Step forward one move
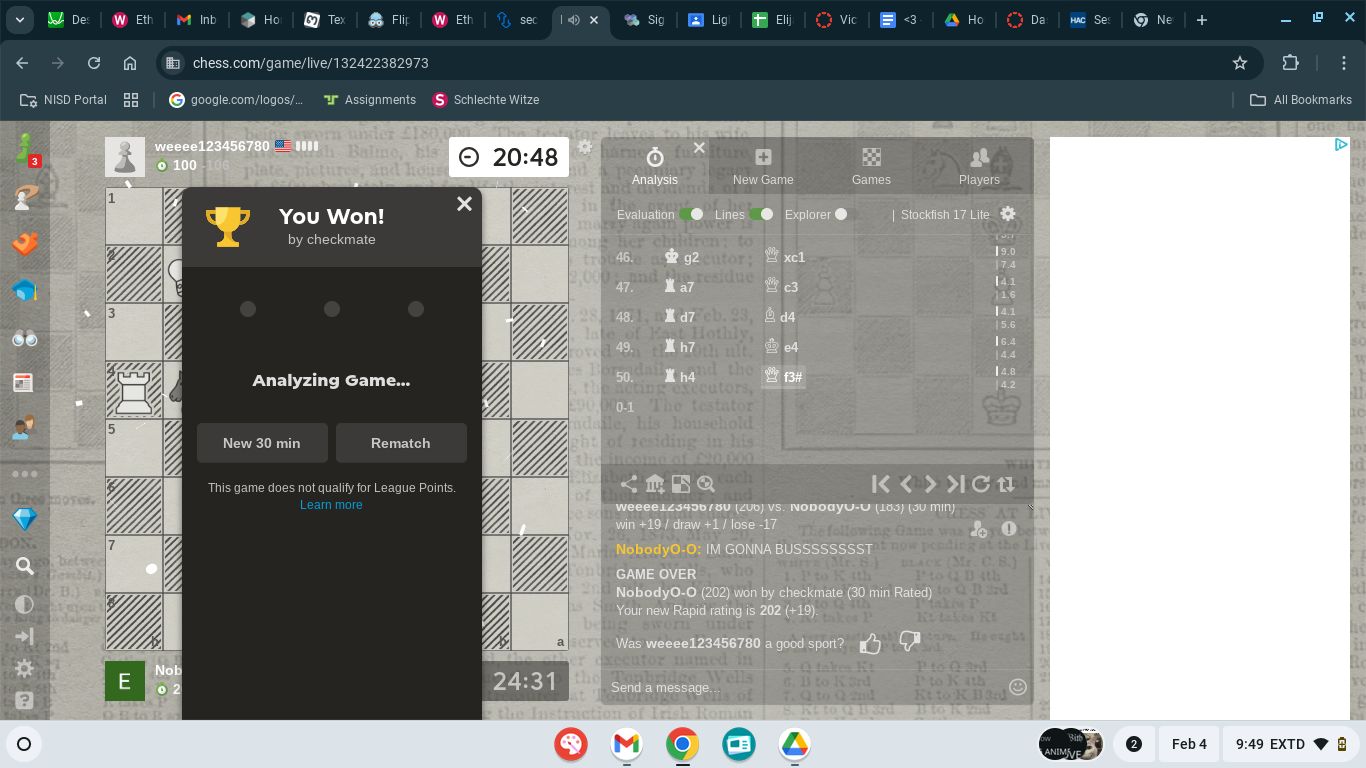The height and width of the screenshot is (768, 1366). 930,484
